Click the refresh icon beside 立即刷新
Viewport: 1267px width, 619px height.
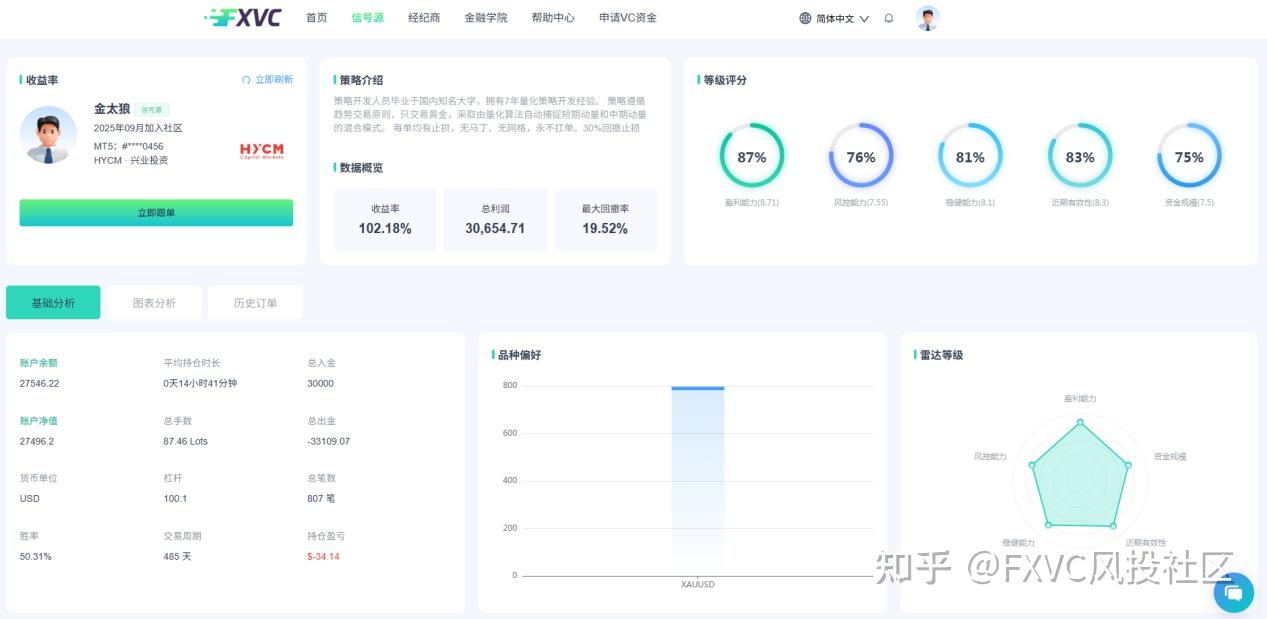click(246, 80)
